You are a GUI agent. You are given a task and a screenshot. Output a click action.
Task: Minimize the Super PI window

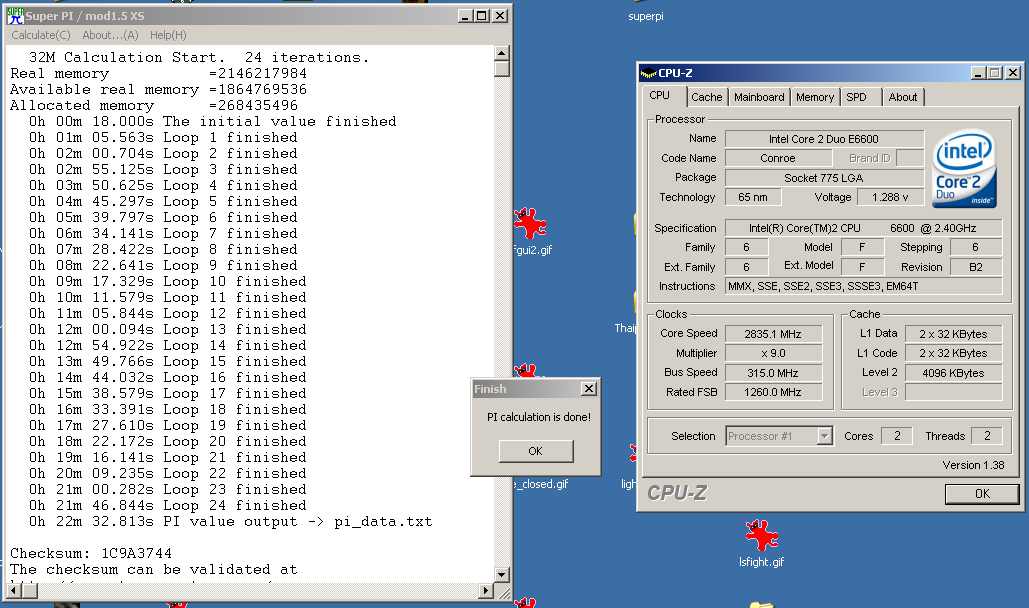click(465, 16)
